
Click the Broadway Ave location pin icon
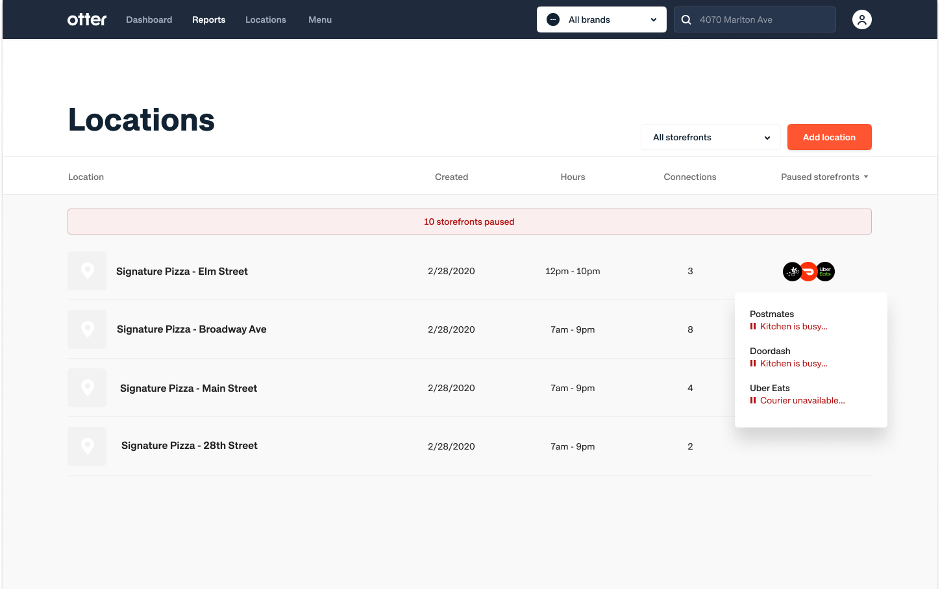point(87,329)
